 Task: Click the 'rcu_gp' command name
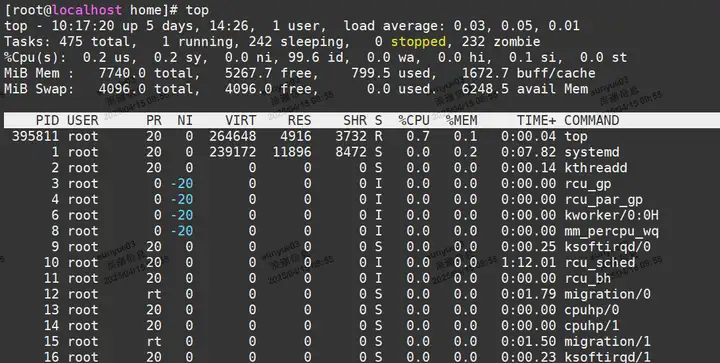[588, 184]
